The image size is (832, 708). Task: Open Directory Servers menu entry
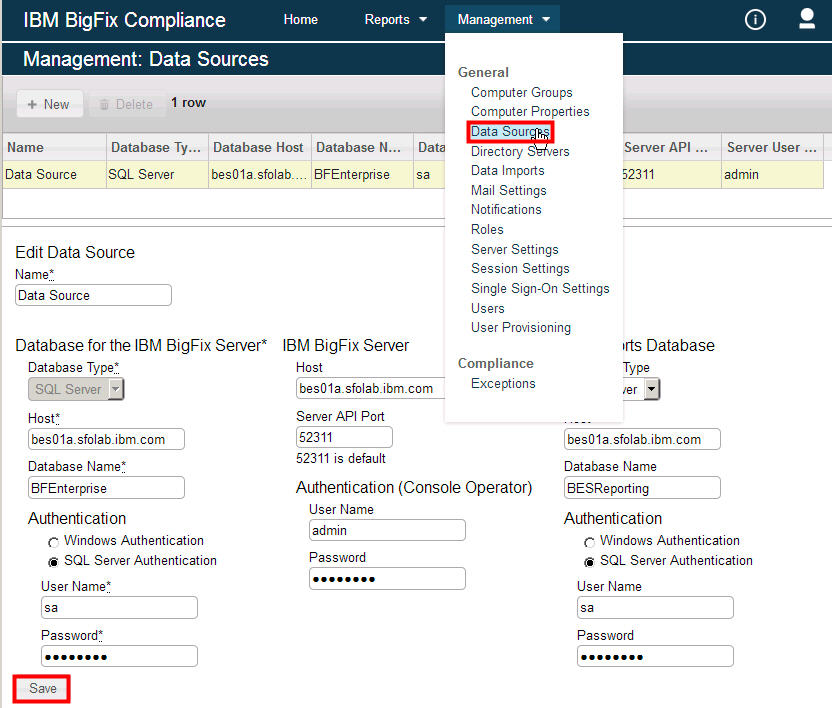click(520, 152)
